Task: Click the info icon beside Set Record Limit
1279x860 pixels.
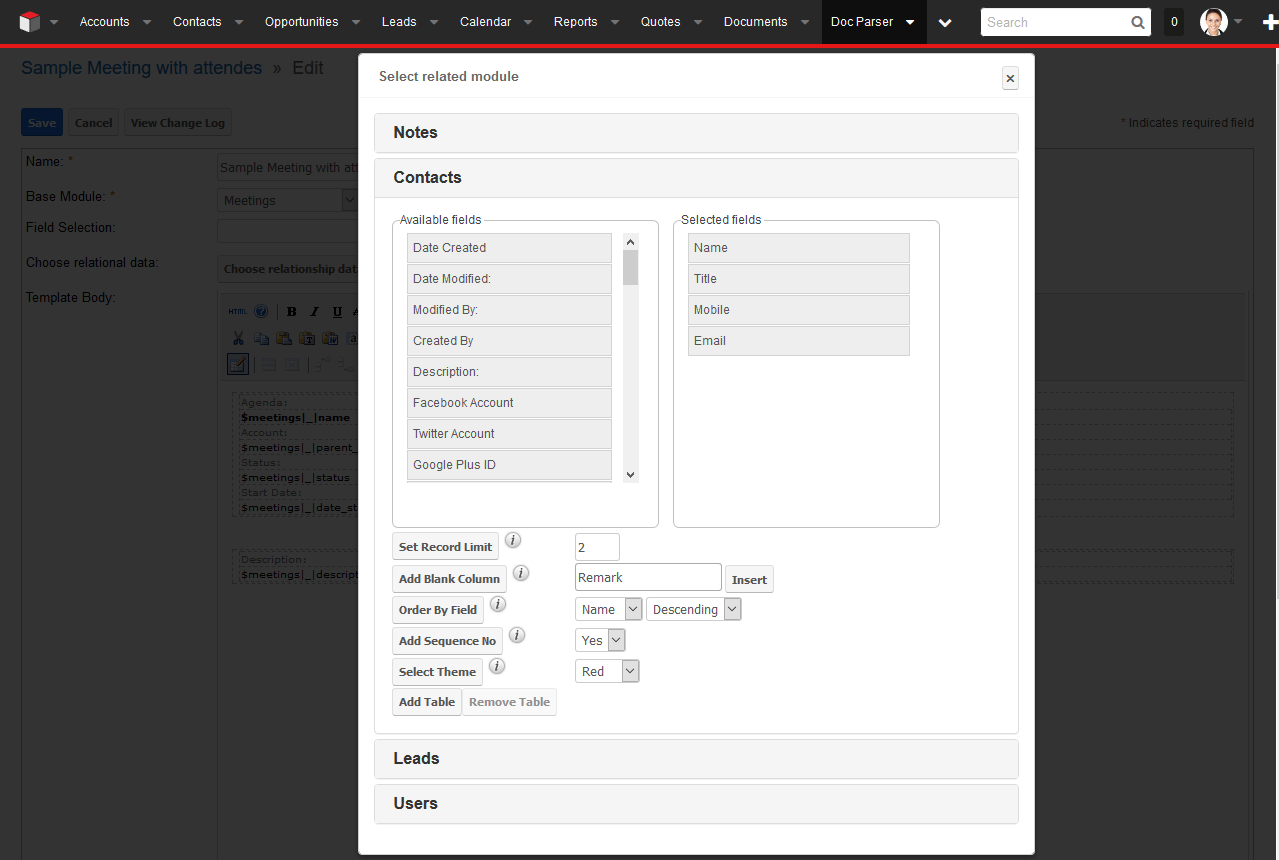Action: [x=513, y=539]
